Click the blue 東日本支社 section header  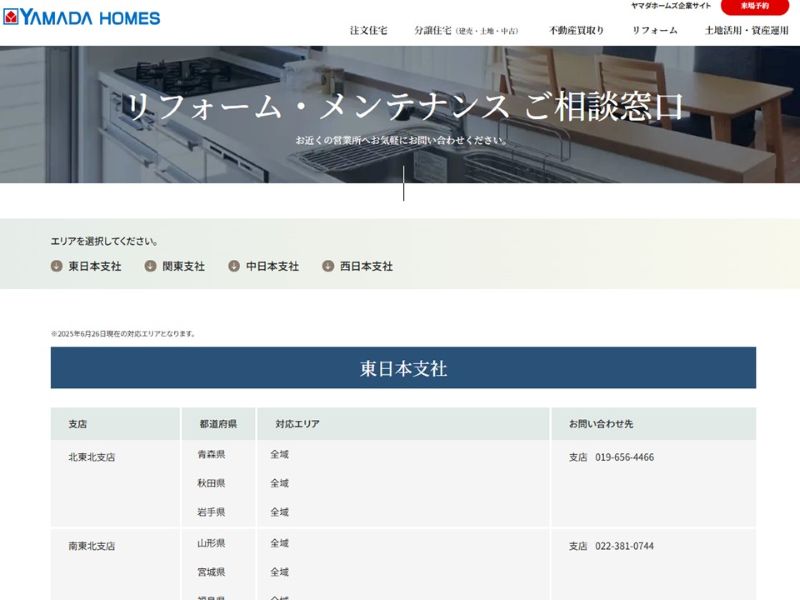(403, 368)
